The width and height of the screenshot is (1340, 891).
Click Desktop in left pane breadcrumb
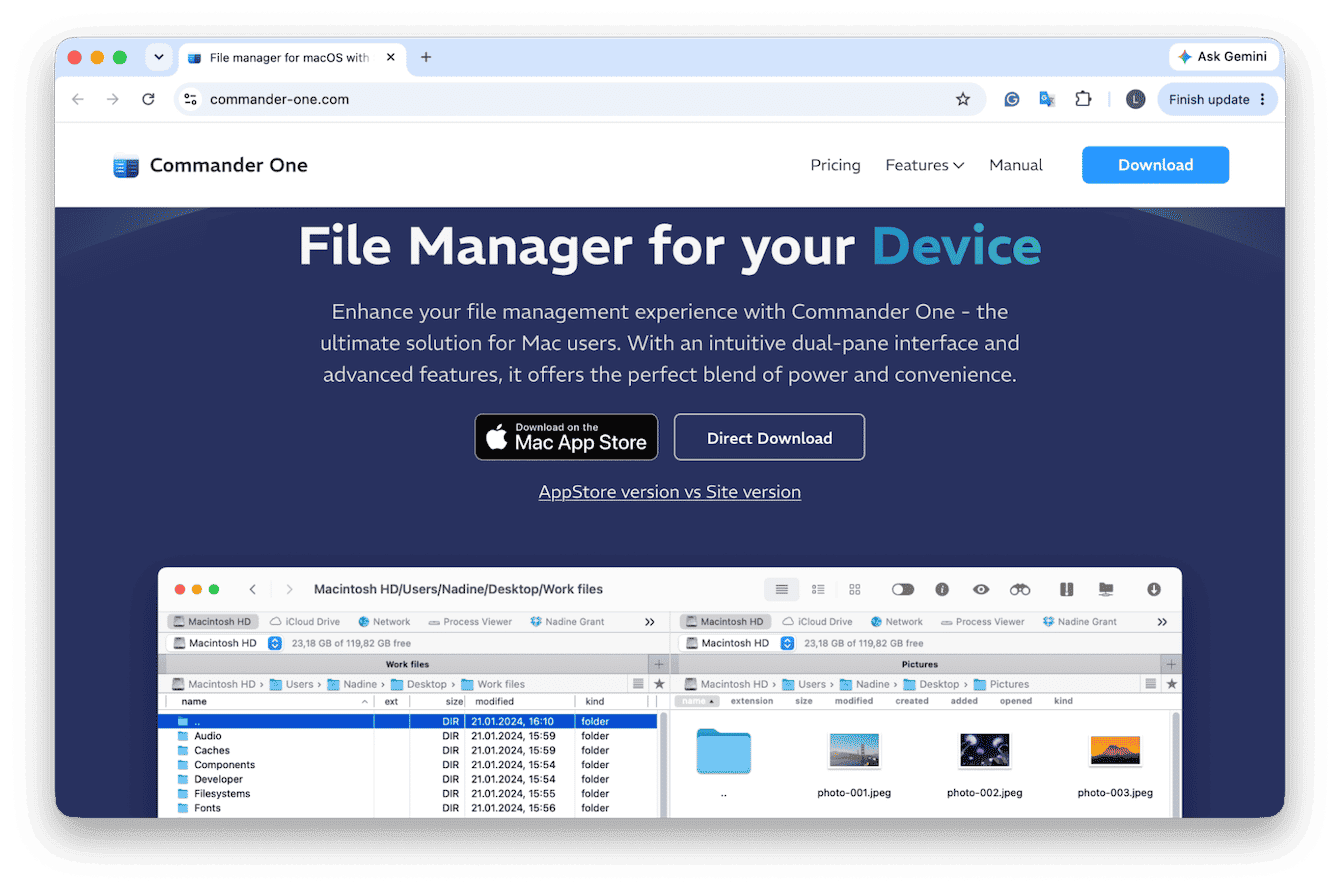[x=419, y=684]
